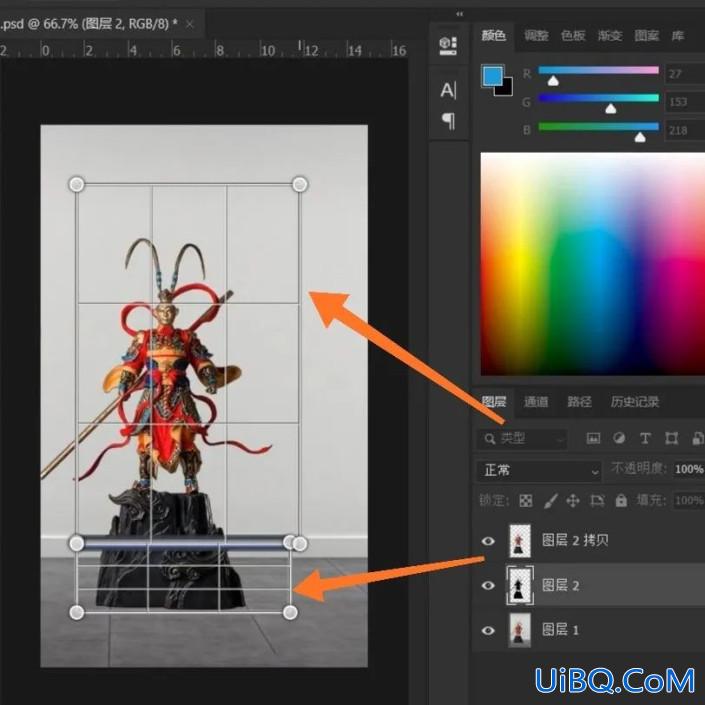Click the fill 100% field
This screenshot has height=705, width=705.
tap(689, 500)
